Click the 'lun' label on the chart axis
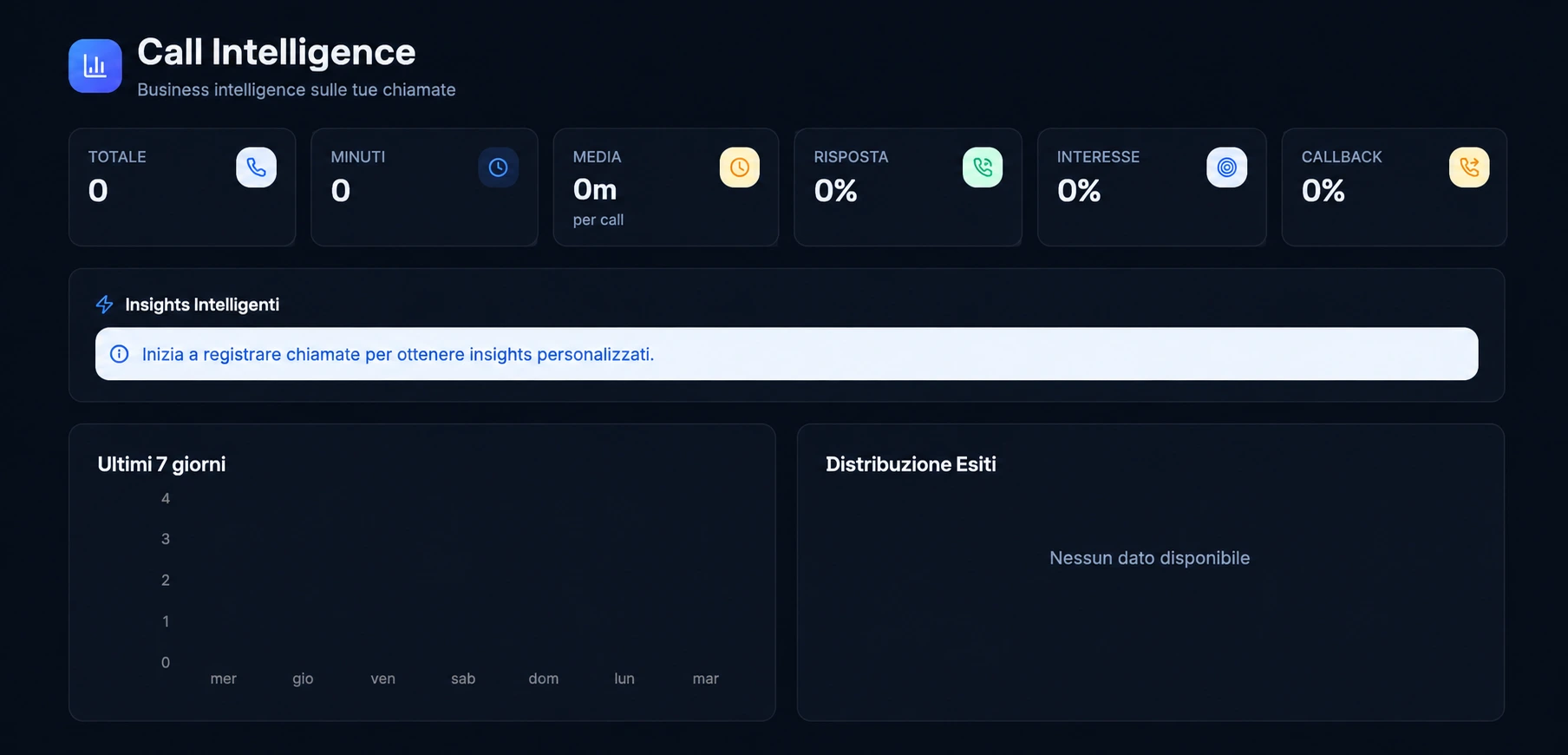The image size is (1568, 755). 624,679
